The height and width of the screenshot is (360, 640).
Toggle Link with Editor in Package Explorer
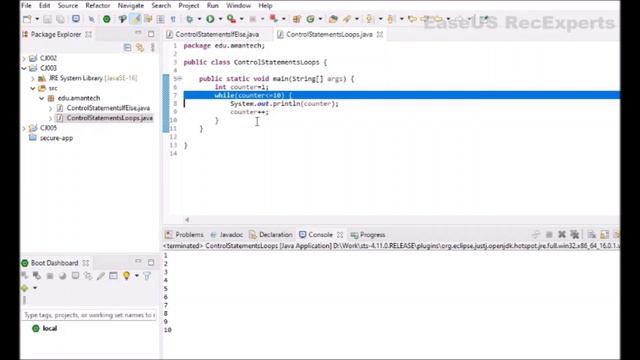[140, 48]
